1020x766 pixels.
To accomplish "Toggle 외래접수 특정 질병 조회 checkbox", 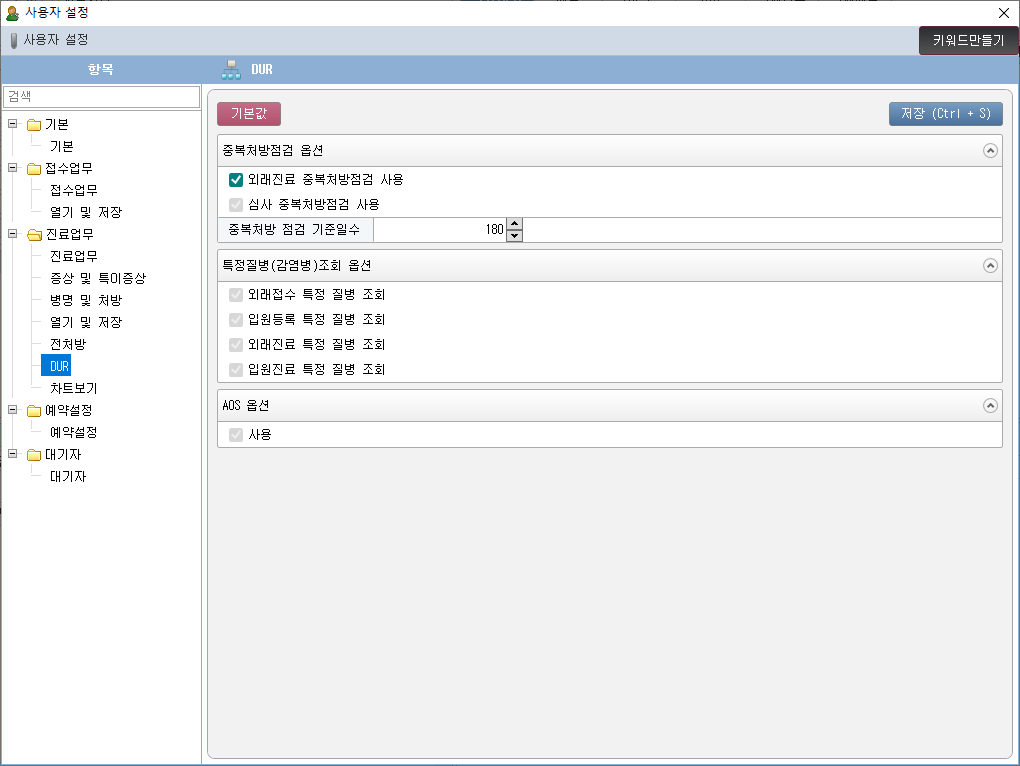I will (x=236, y=295).
